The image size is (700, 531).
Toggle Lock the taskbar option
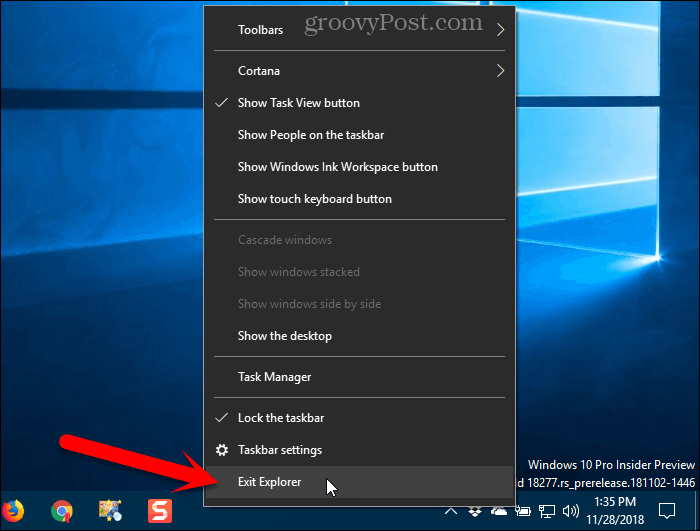[x=359, y=418]
